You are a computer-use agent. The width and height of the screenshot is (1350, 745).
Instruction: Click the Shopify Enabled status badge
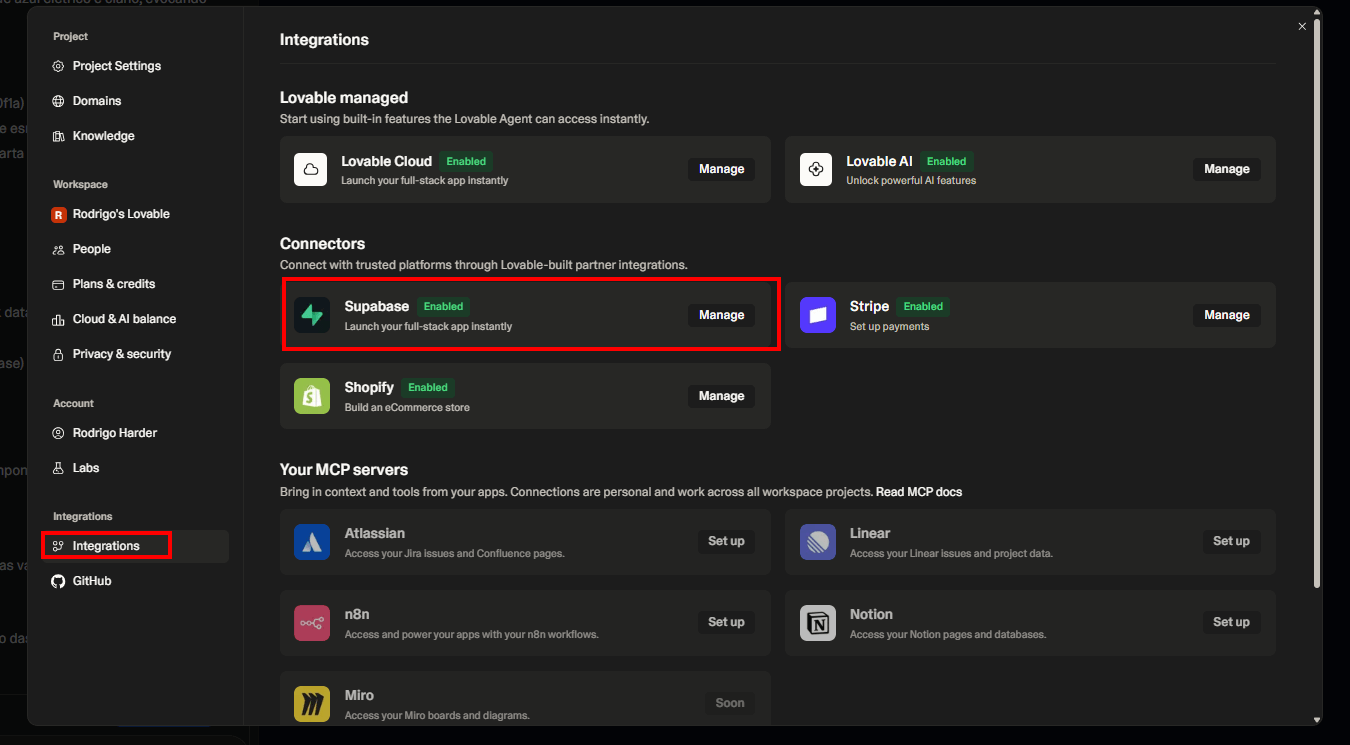coord(428,388)
